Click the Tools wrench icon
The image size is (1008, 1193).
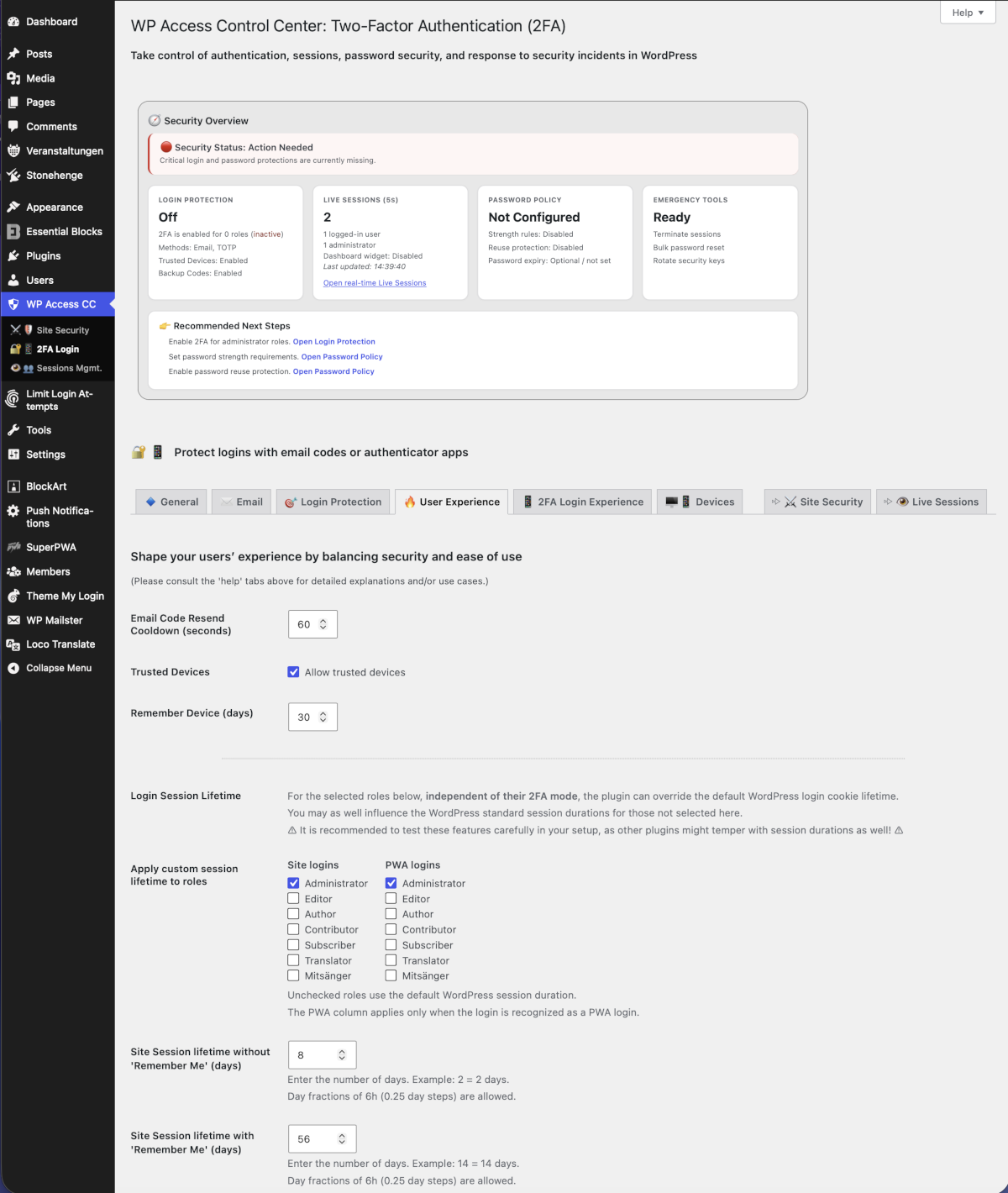pos(13,430)
